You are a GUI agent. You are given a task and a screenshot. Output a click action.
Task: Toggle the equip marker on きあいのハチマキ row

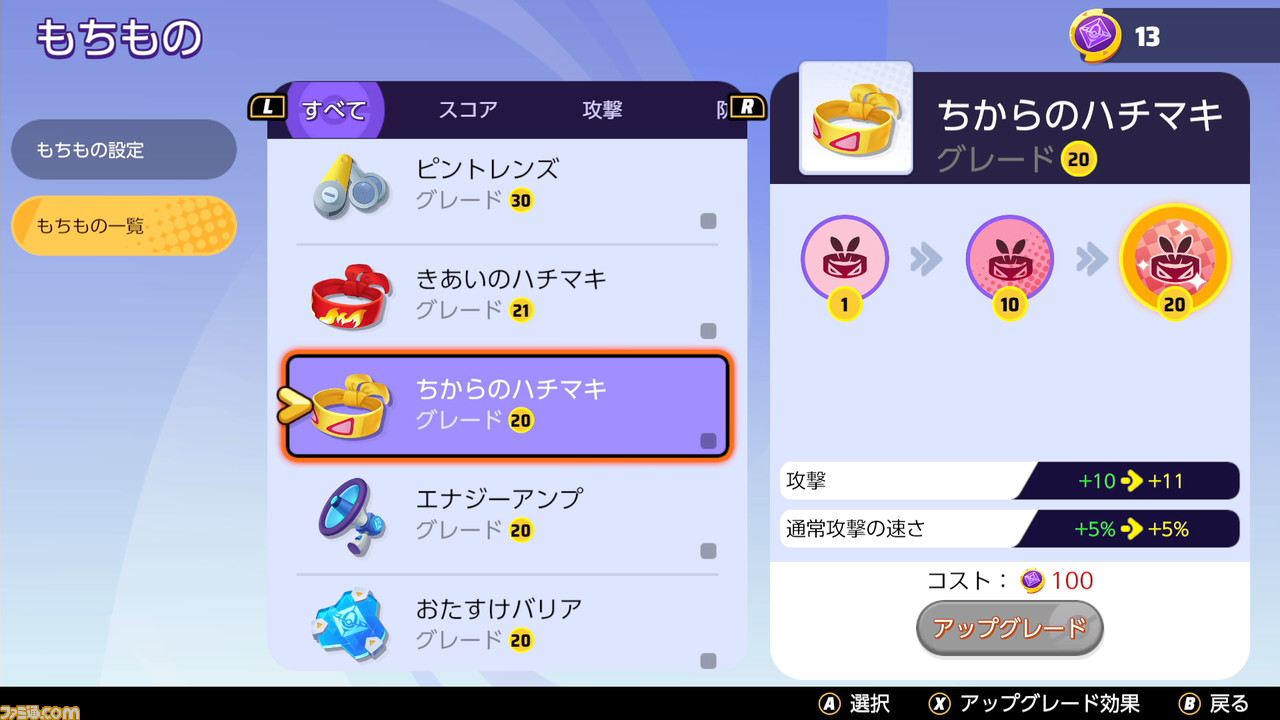708,331
